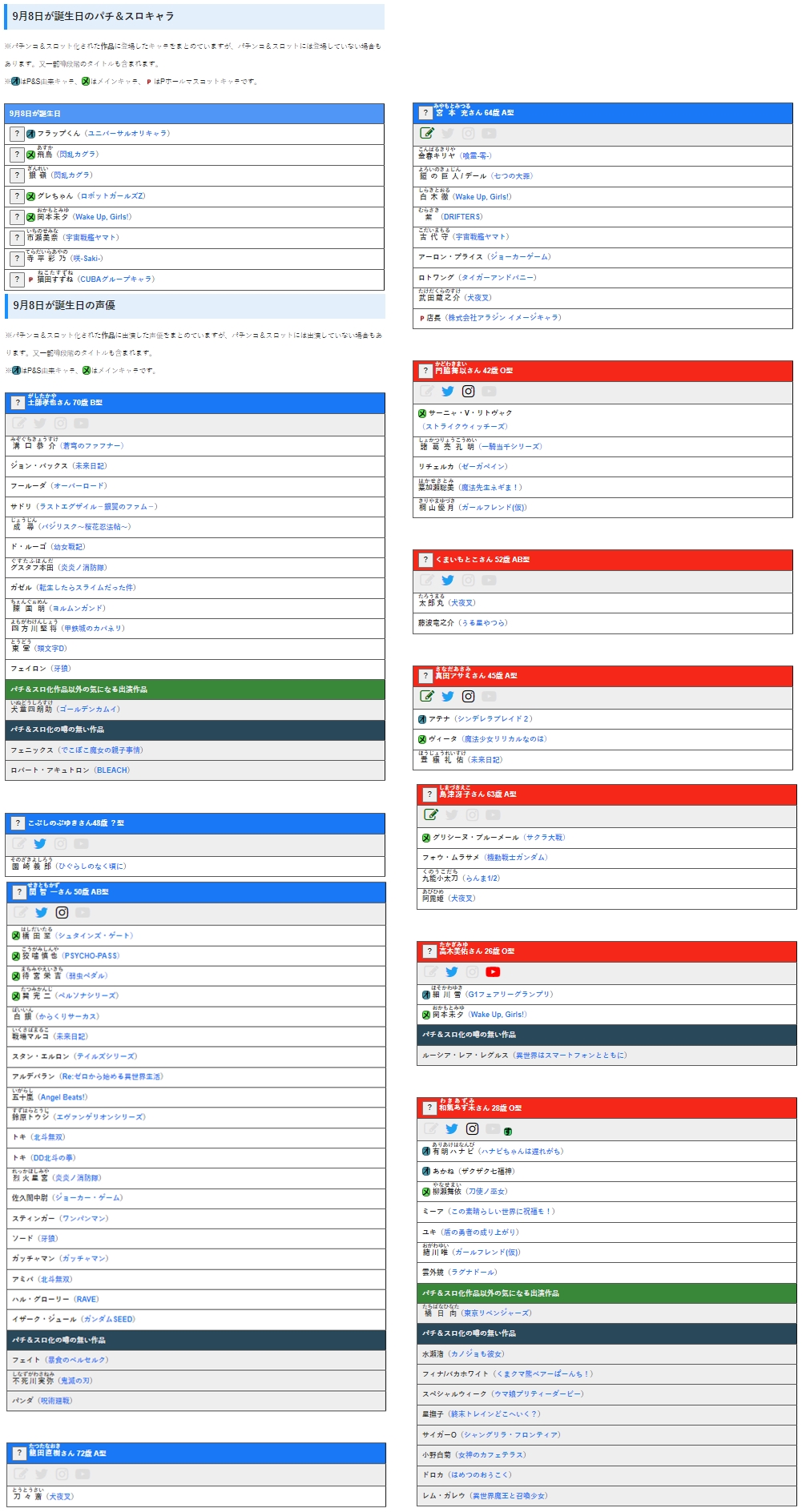The width and height of the screenshot is (802, 1512).
Task: Open the ロボットガールズZ link
Action: (113, 196)
